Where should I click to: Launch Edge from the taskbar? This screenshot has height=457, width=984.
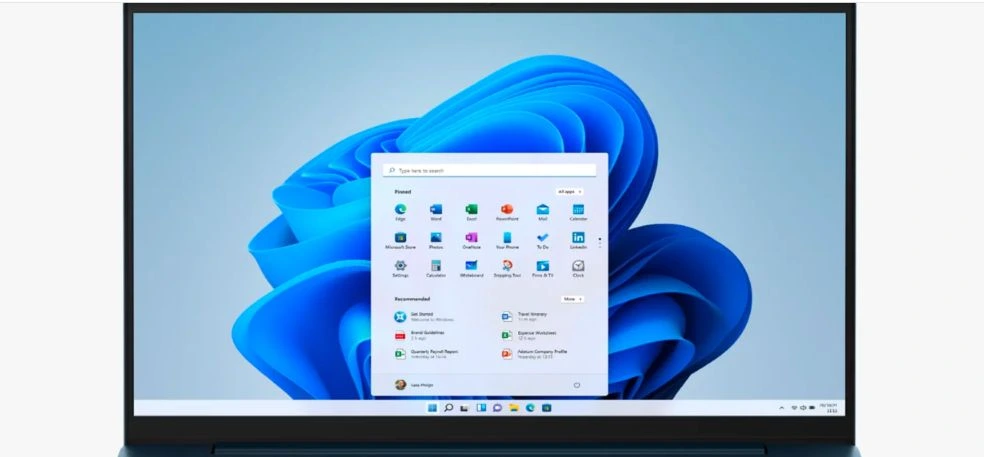(x=530, y=408)
